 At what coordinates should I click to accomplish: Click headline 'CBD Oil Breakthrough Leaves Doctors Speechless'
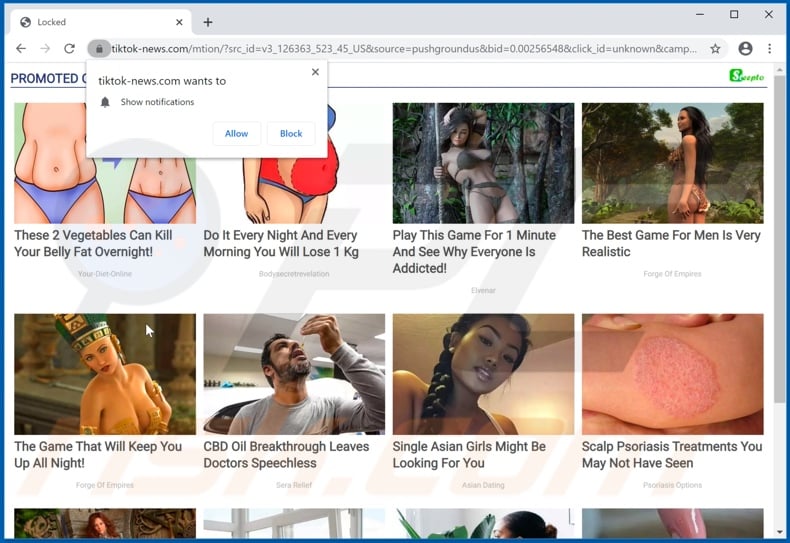coord(286,455)
